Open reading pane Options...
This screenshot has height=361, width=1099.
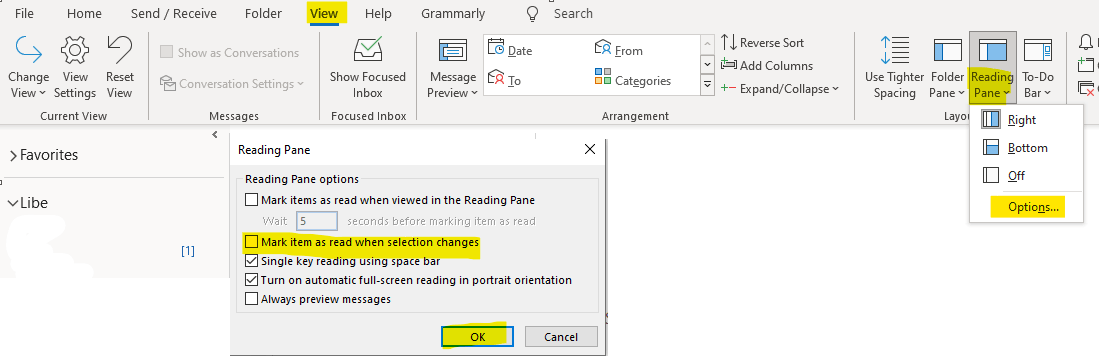pos(1033,207)
